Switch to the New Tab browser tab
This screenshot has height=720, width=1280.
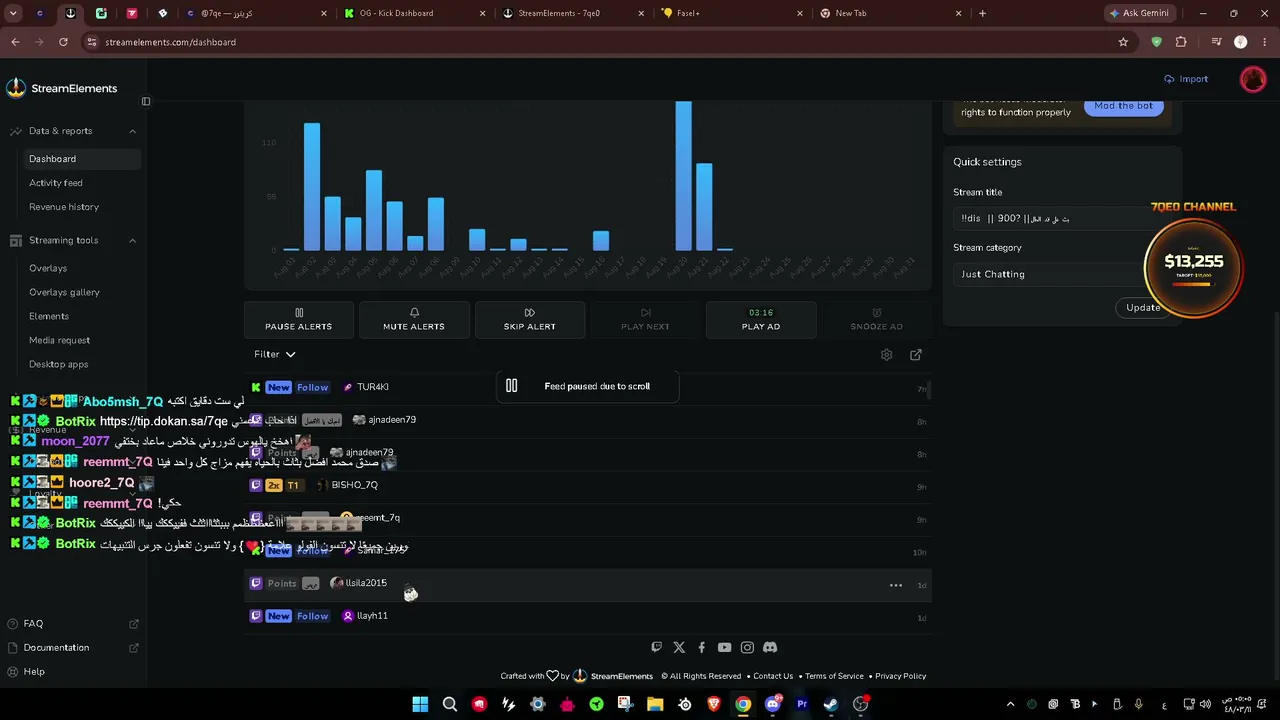pyautogui.click(x=890, y=13)
